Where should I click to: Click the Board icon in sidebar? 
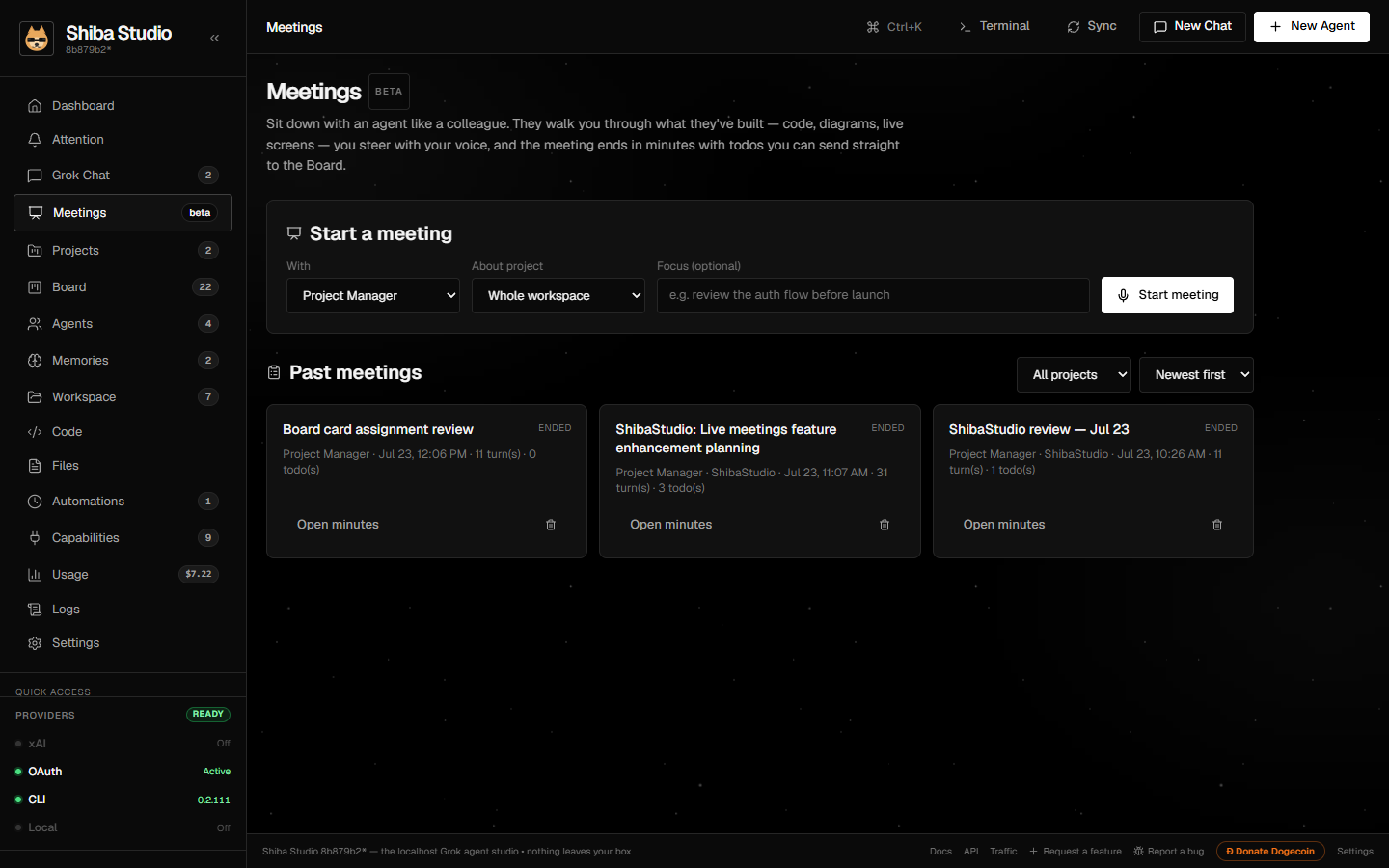(x=35, y=287)
